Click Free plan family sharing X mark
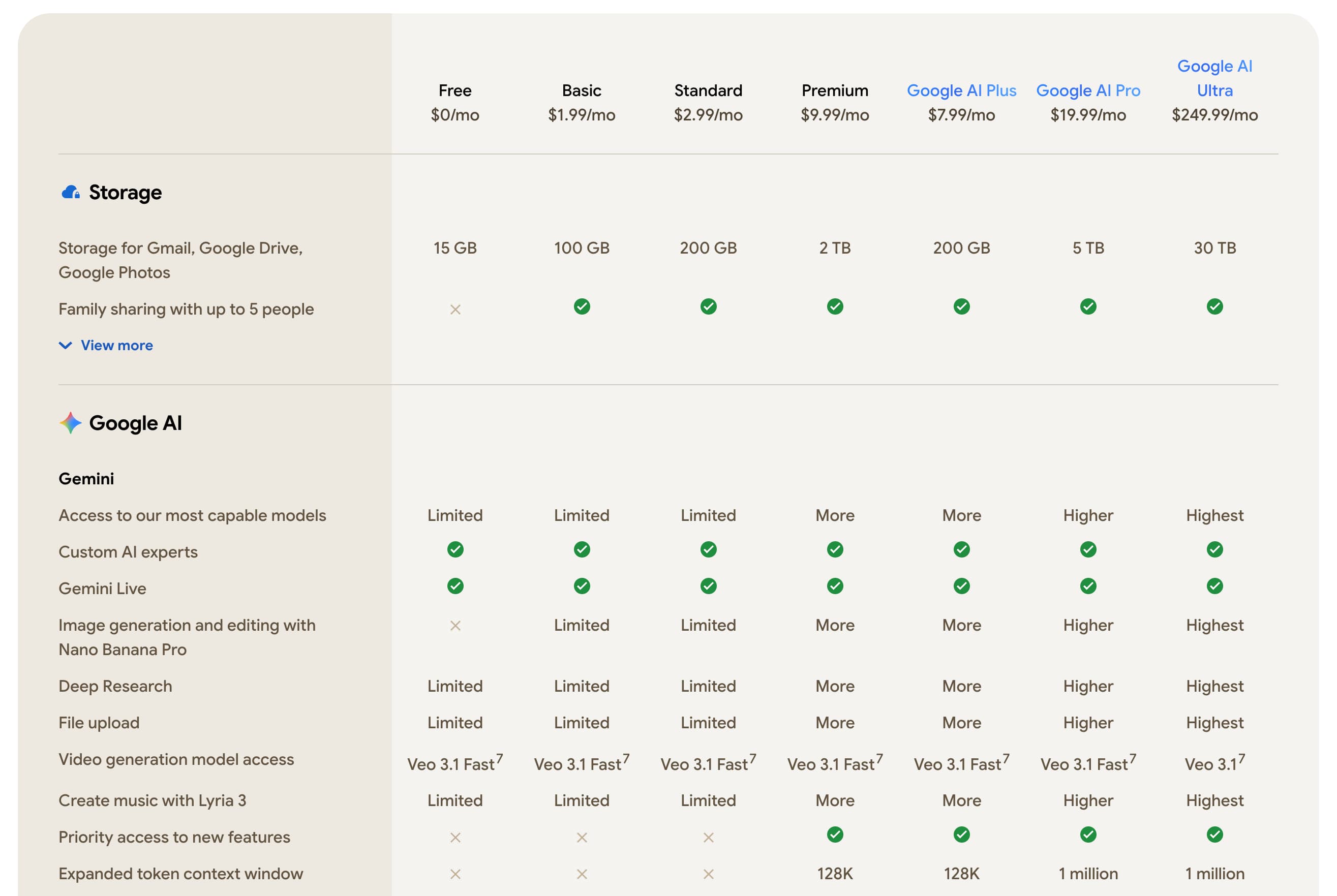 pyautogui.click(x=455, y=310)
